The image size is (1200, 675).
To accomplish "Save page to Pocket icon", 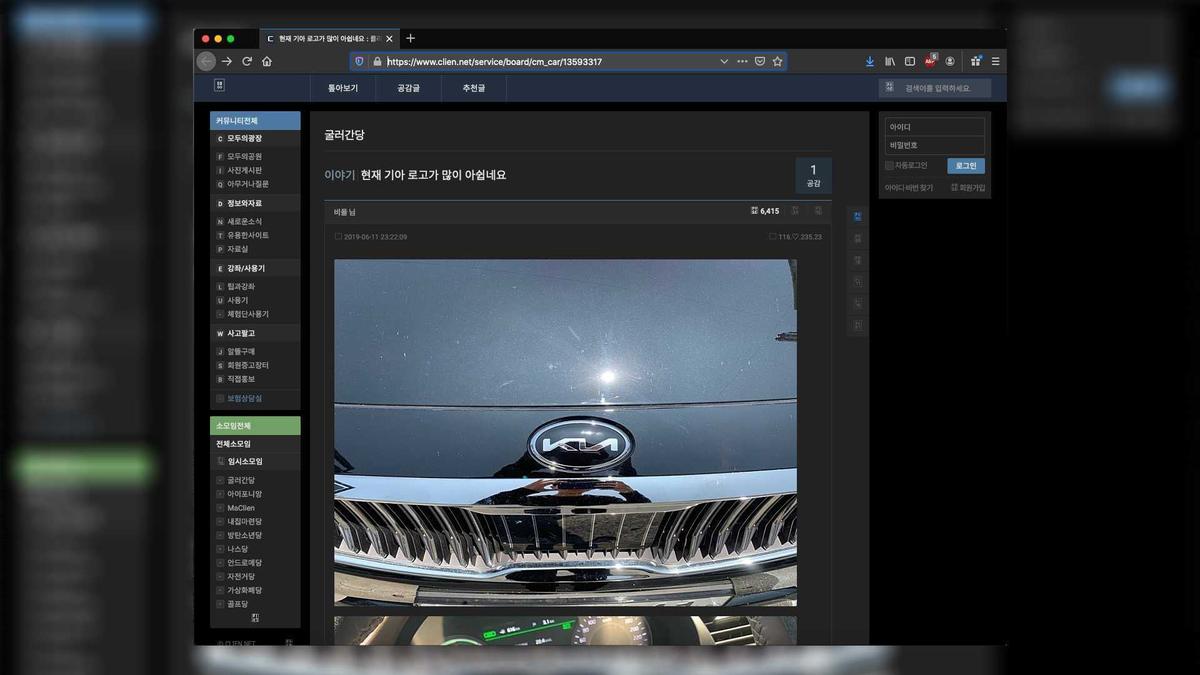I will [x=760, y=61].
